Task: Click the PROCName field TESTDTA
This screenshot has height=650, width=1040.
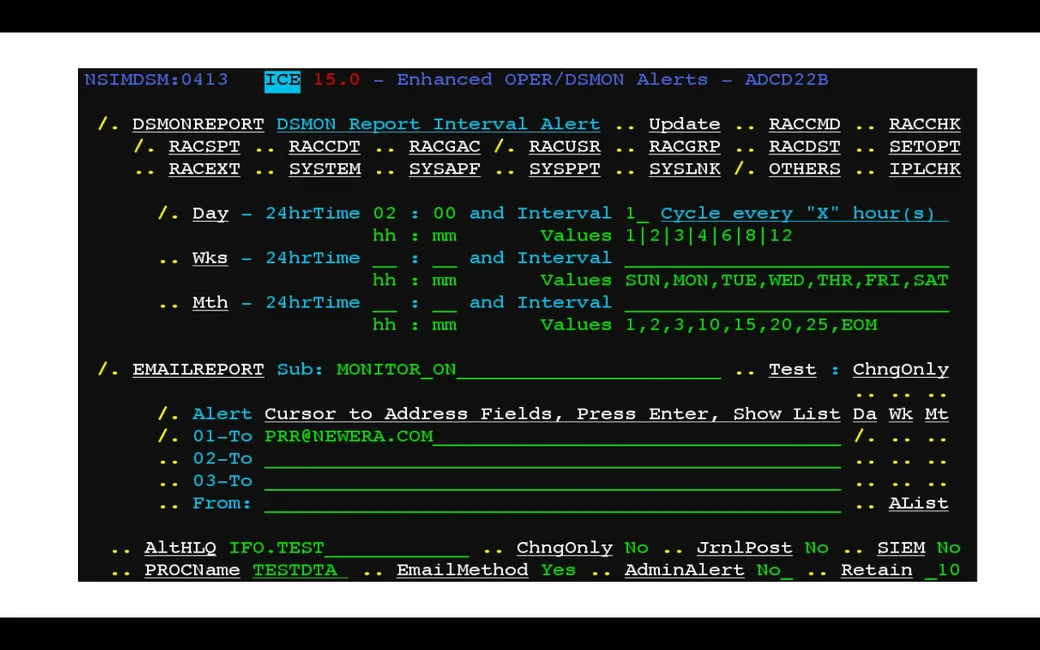Action: point(300,570)
